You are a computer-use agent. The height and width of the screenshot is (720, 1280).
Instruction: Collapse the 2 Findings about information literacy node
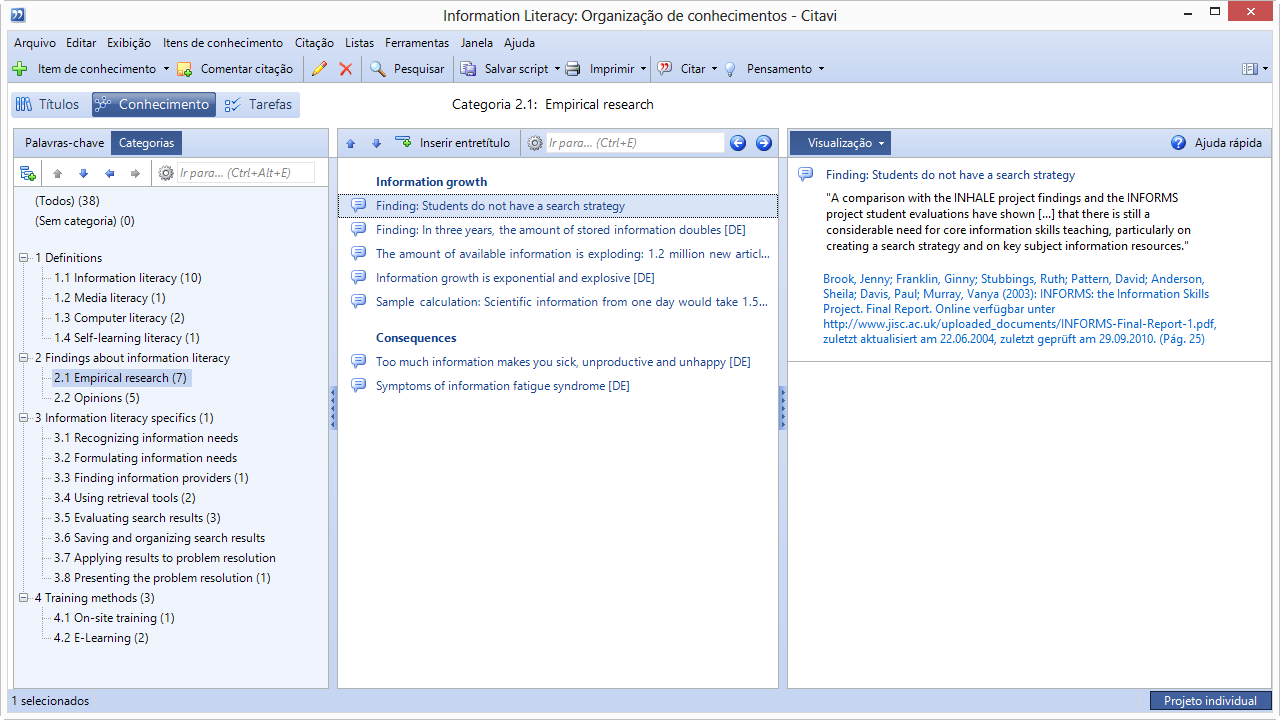tap(24, 358)
